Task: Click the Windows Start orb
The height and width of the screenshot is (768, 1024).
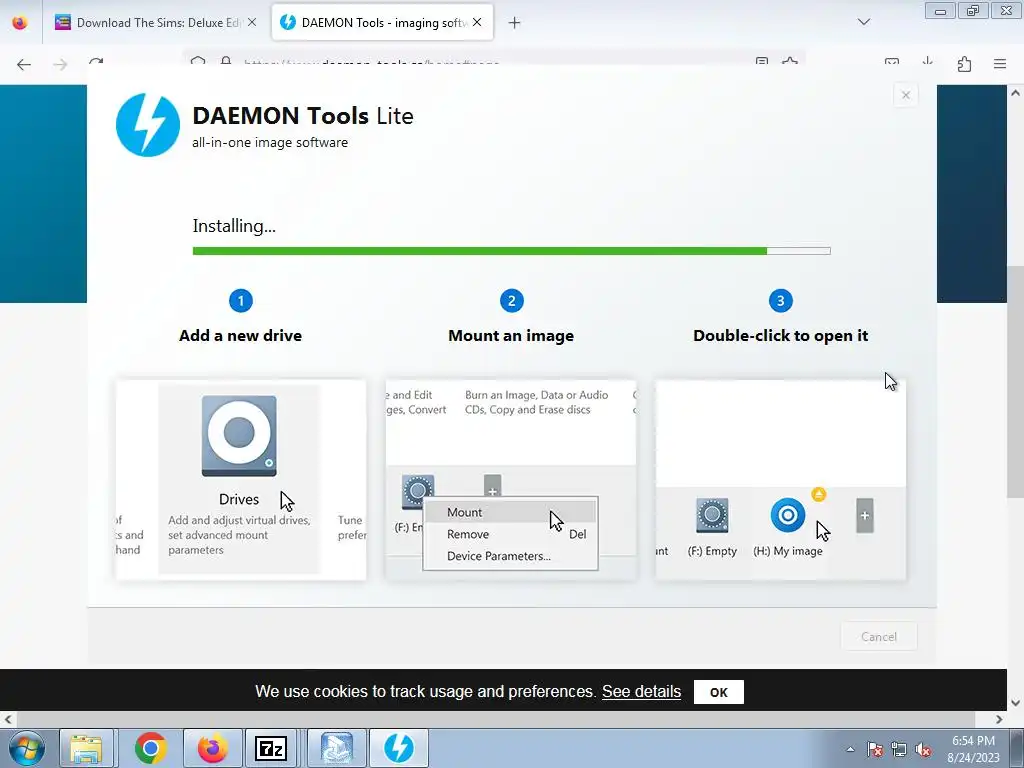Action: 27,748
